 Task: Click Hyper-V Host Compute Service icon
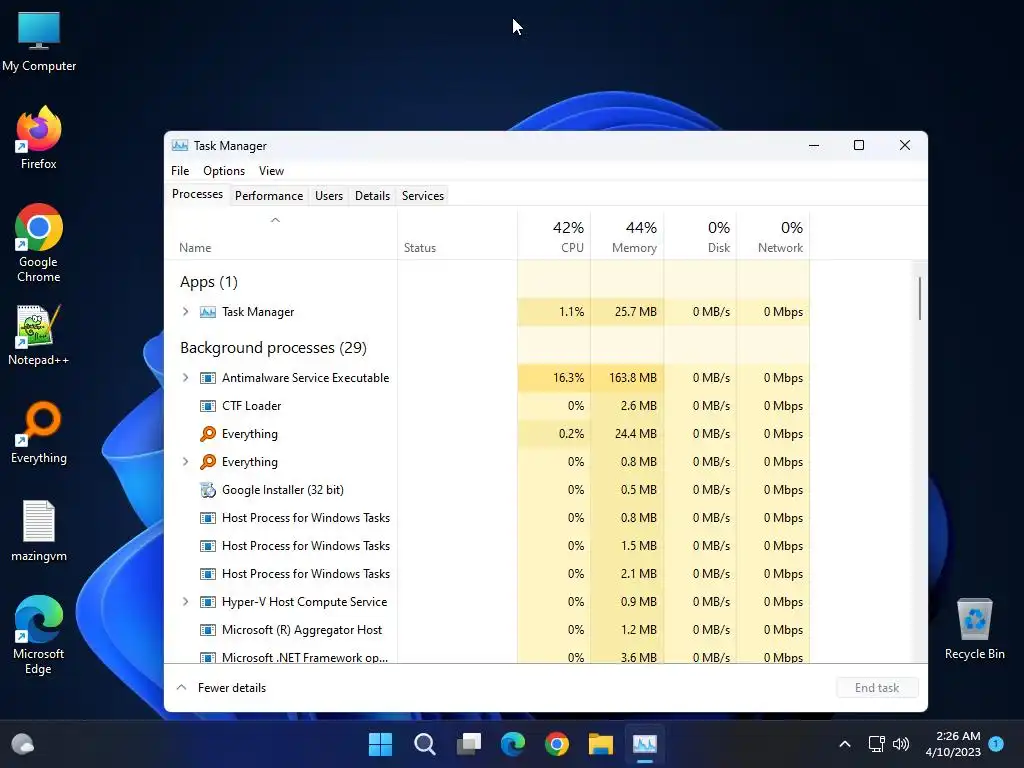click(208, 602)
